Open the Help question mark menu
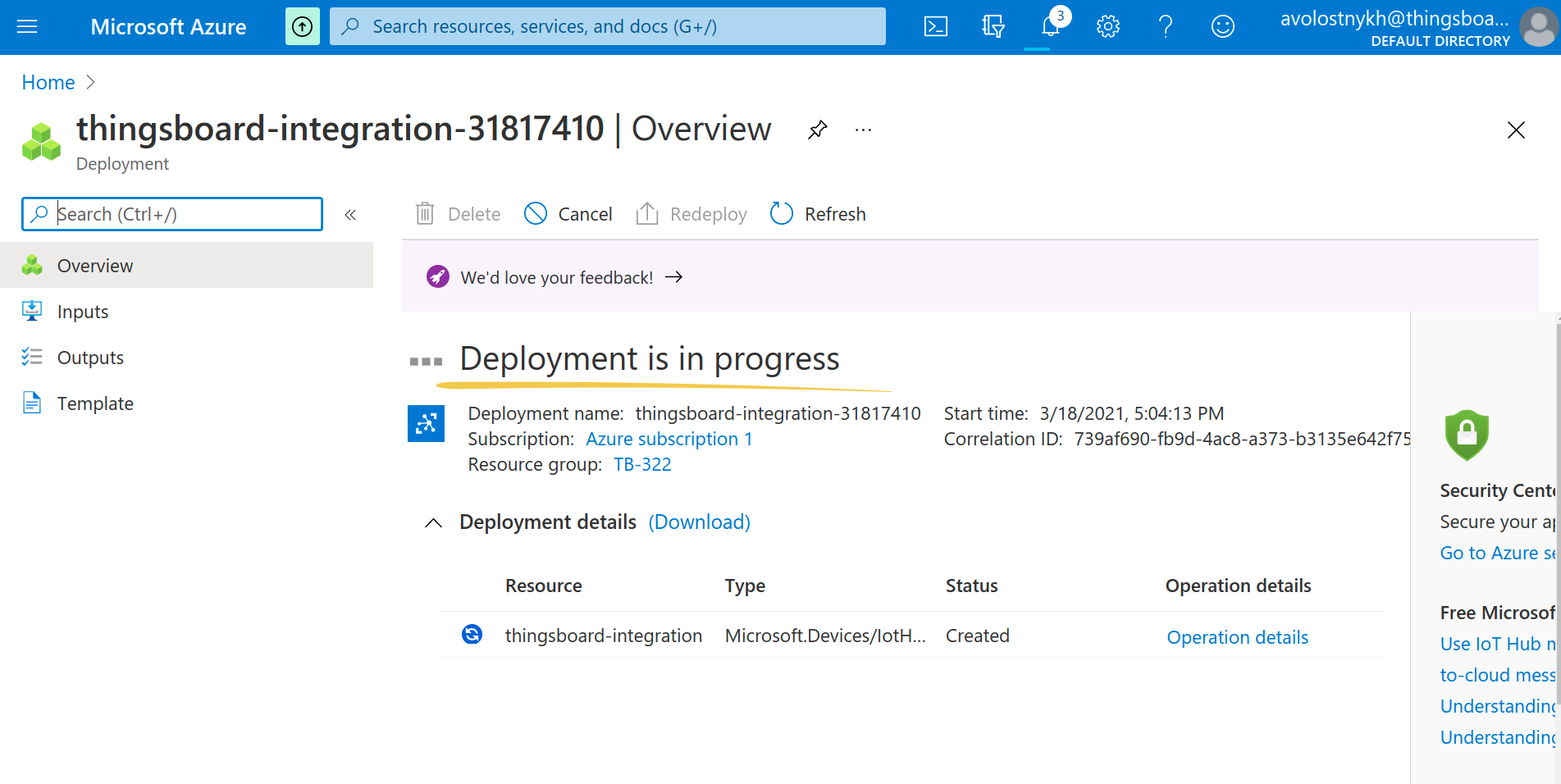Screen dimensions: 1561x784 click(1166, 27)
